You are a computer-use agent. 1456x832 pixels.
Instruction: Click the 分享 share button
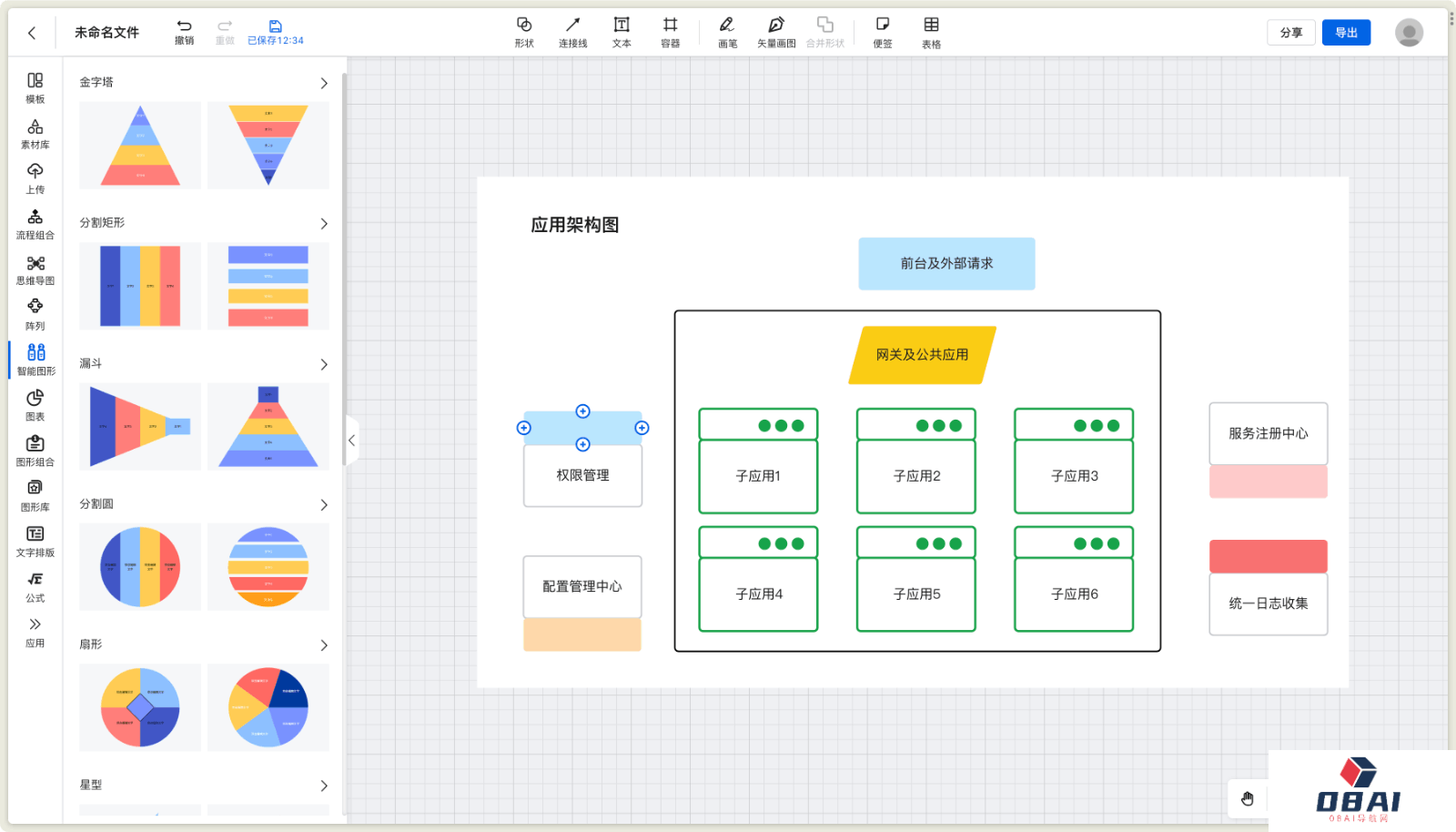tap(1290, 33)
